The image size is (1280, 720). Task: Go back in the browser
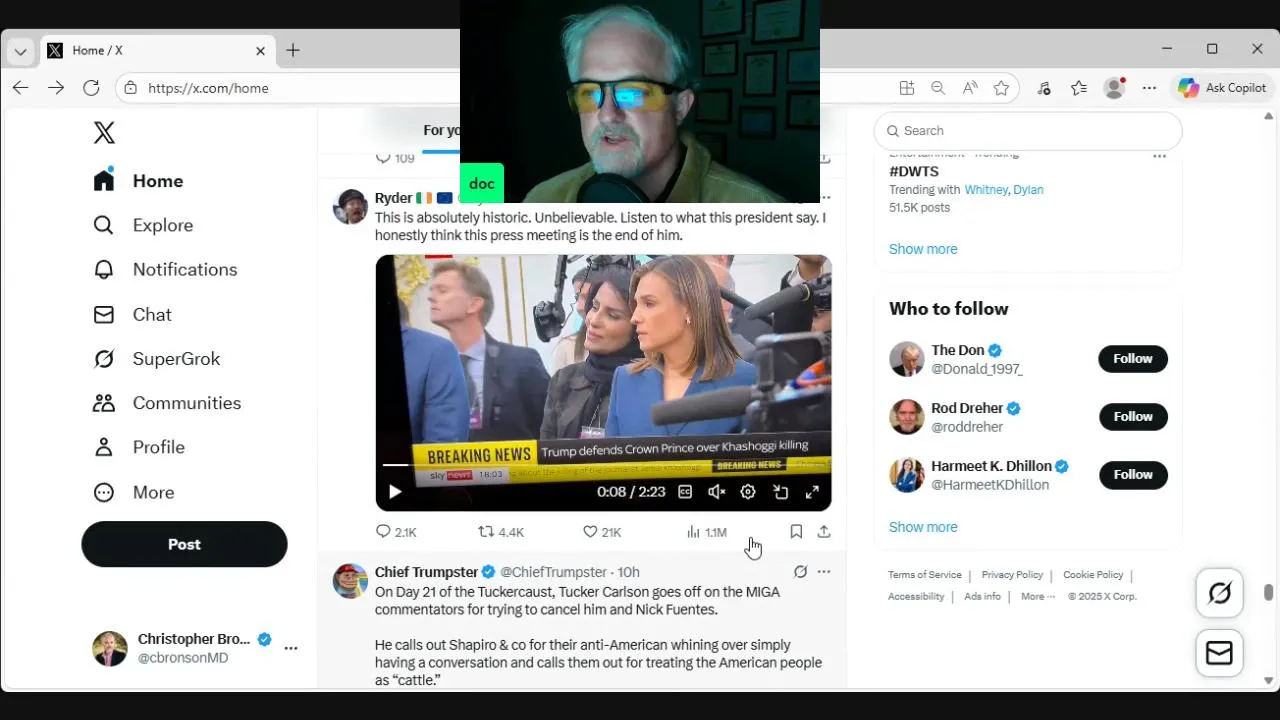pos(20,88)
